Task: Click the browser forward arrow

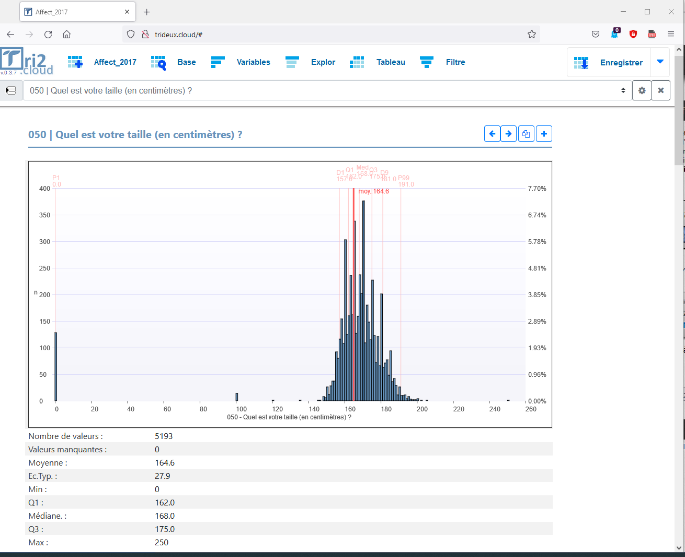Action: (29, 35)
